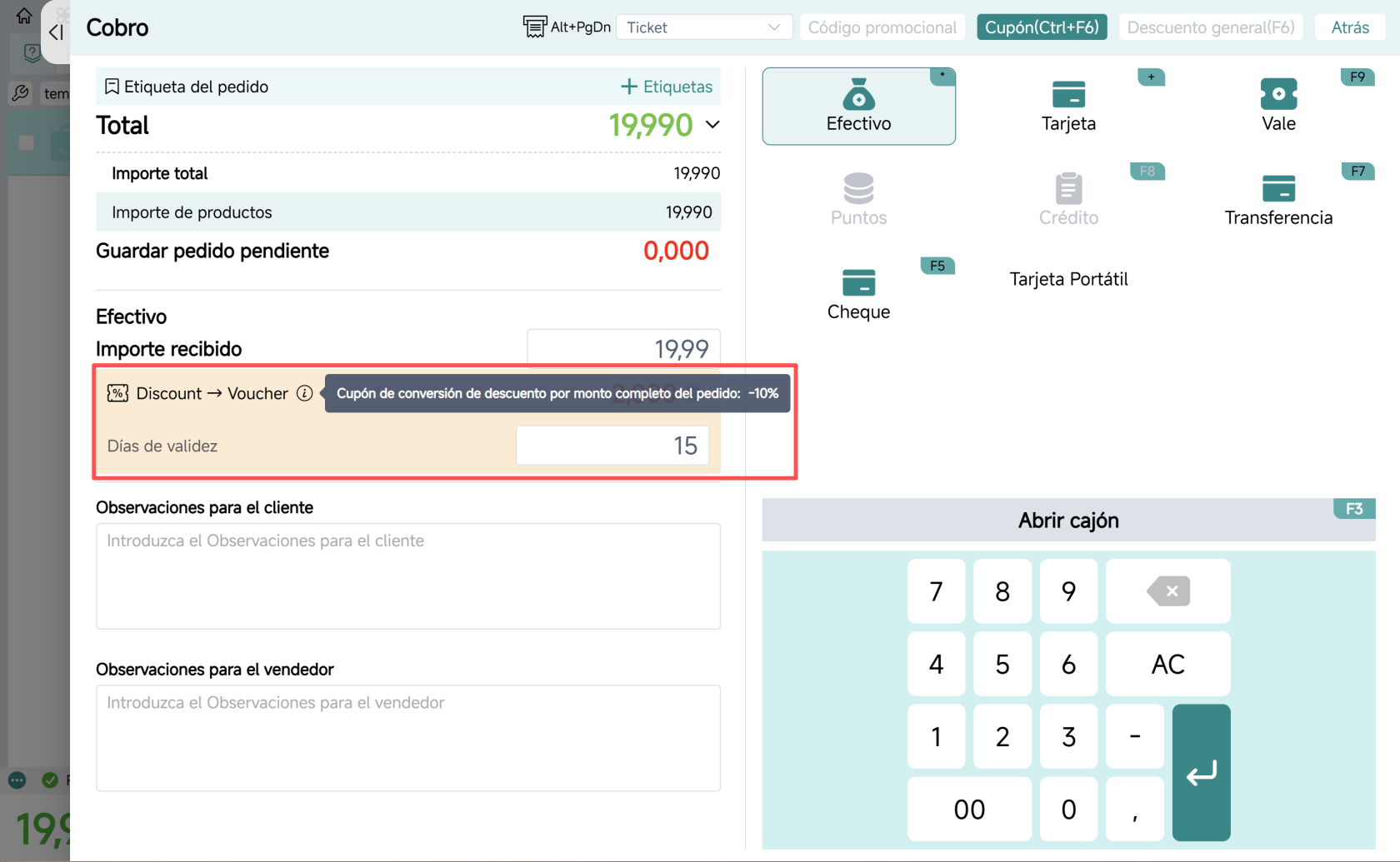Add tags with the plus Etiquetas link
The width and height of the screenshot is (1400, 862).
coord(667,87)
